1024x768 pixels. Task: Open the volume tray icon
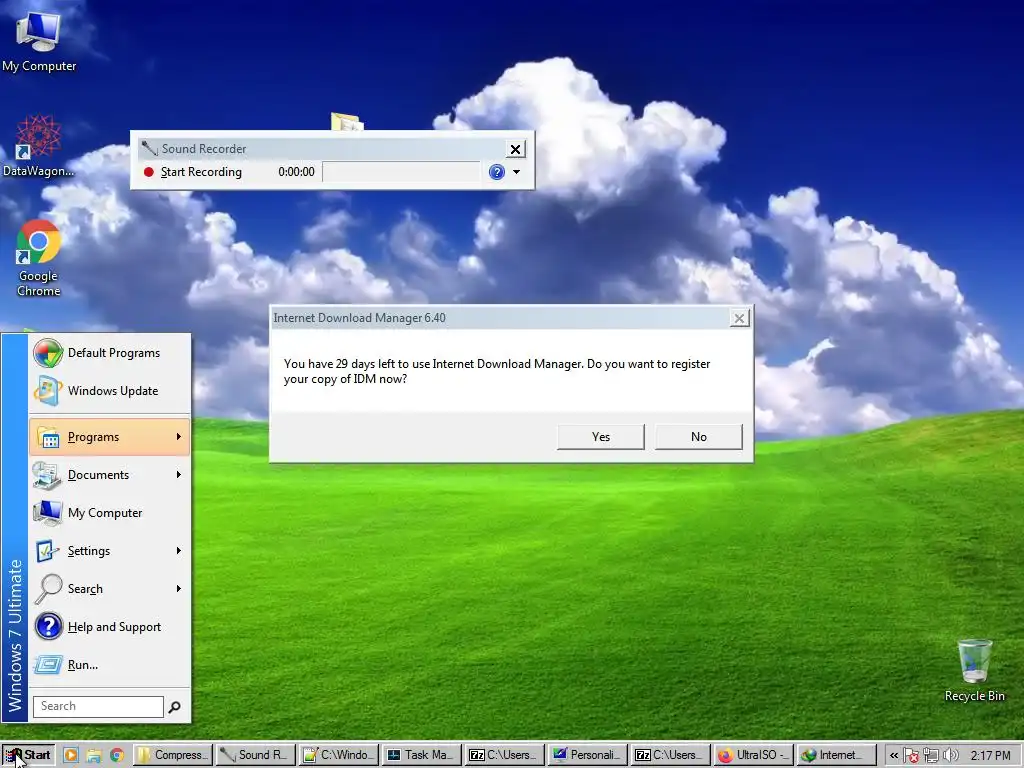coord(951,756)
